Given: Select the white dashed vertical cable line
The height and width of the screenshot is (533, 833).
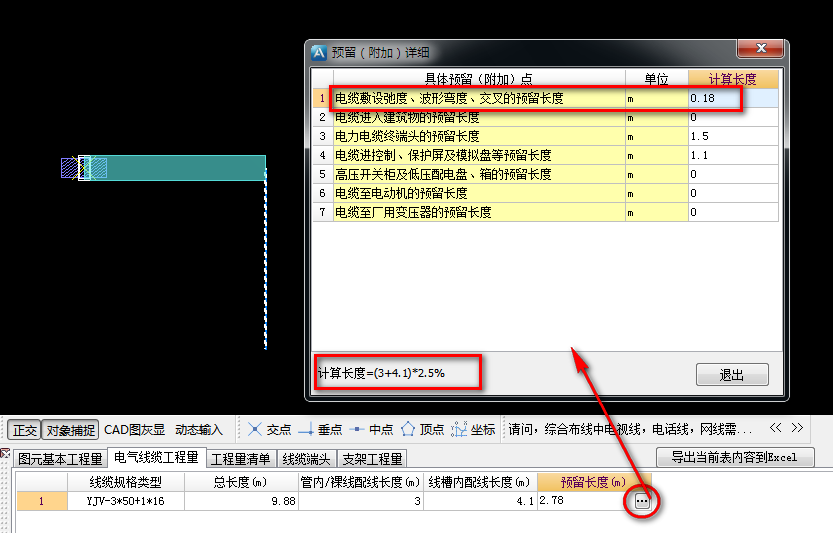Looking at the screenshot, I should tap(266, 259).
